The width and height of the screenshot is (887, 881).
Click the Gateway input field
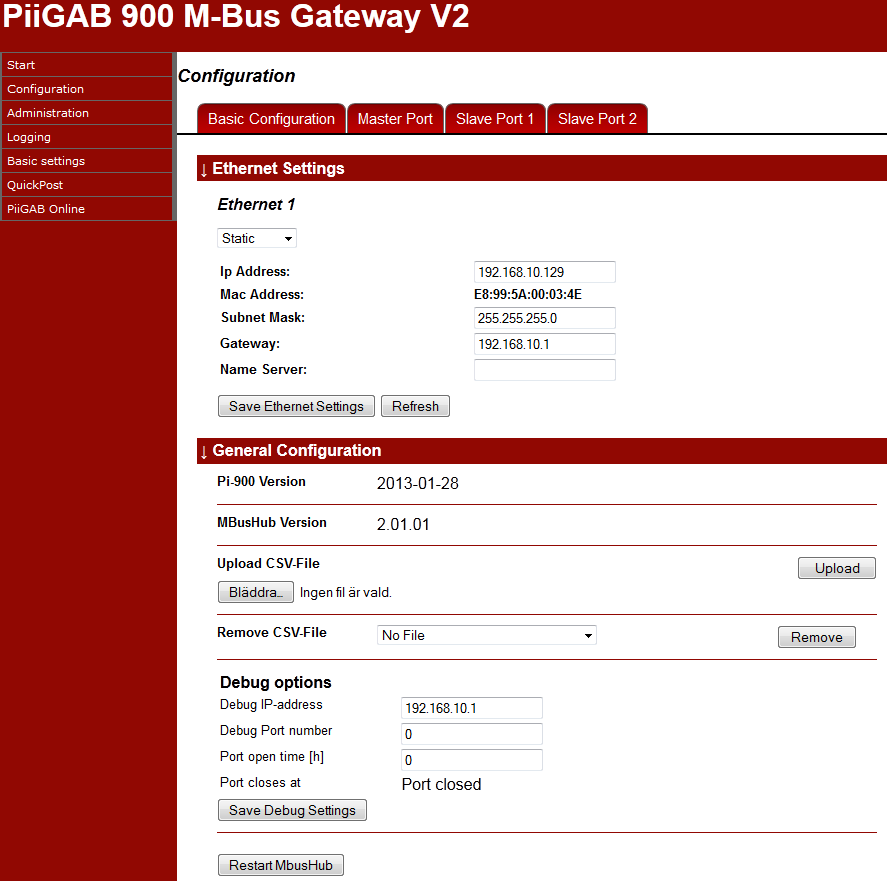pyautogui.click(x=544, y=344)
